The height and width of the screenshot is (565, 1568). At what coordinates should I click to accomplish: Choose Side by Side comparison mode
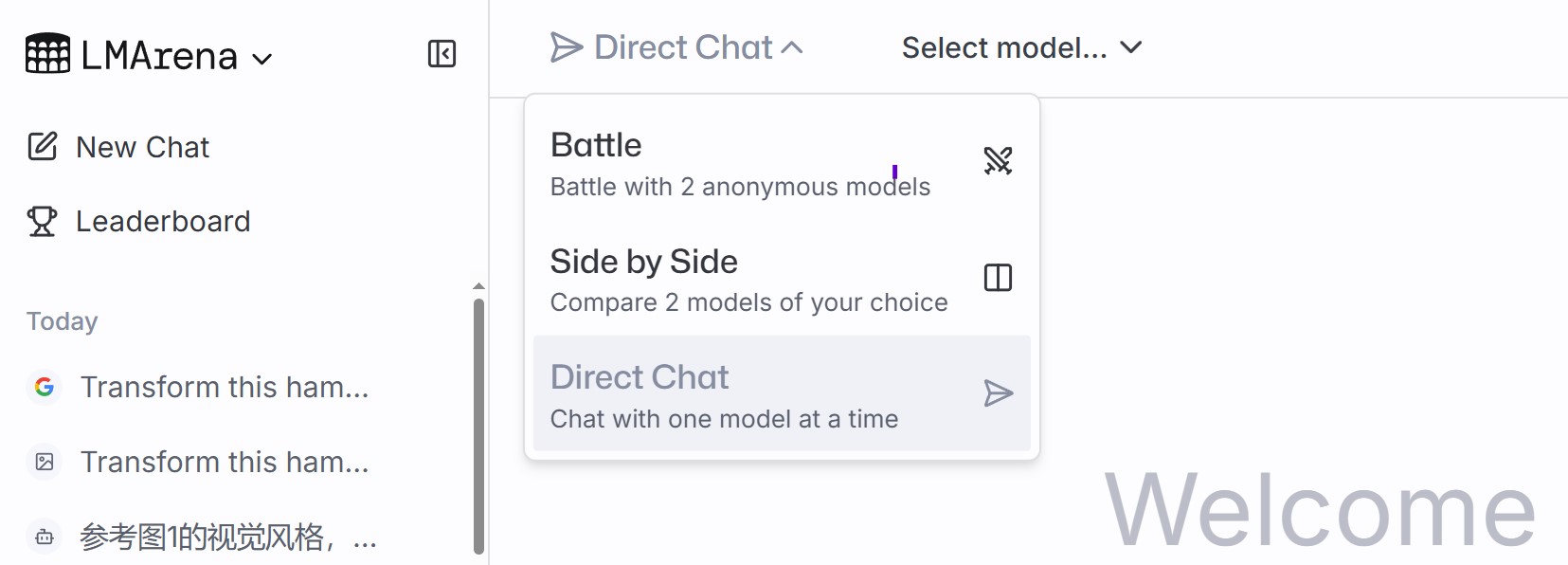click(748, 281)
